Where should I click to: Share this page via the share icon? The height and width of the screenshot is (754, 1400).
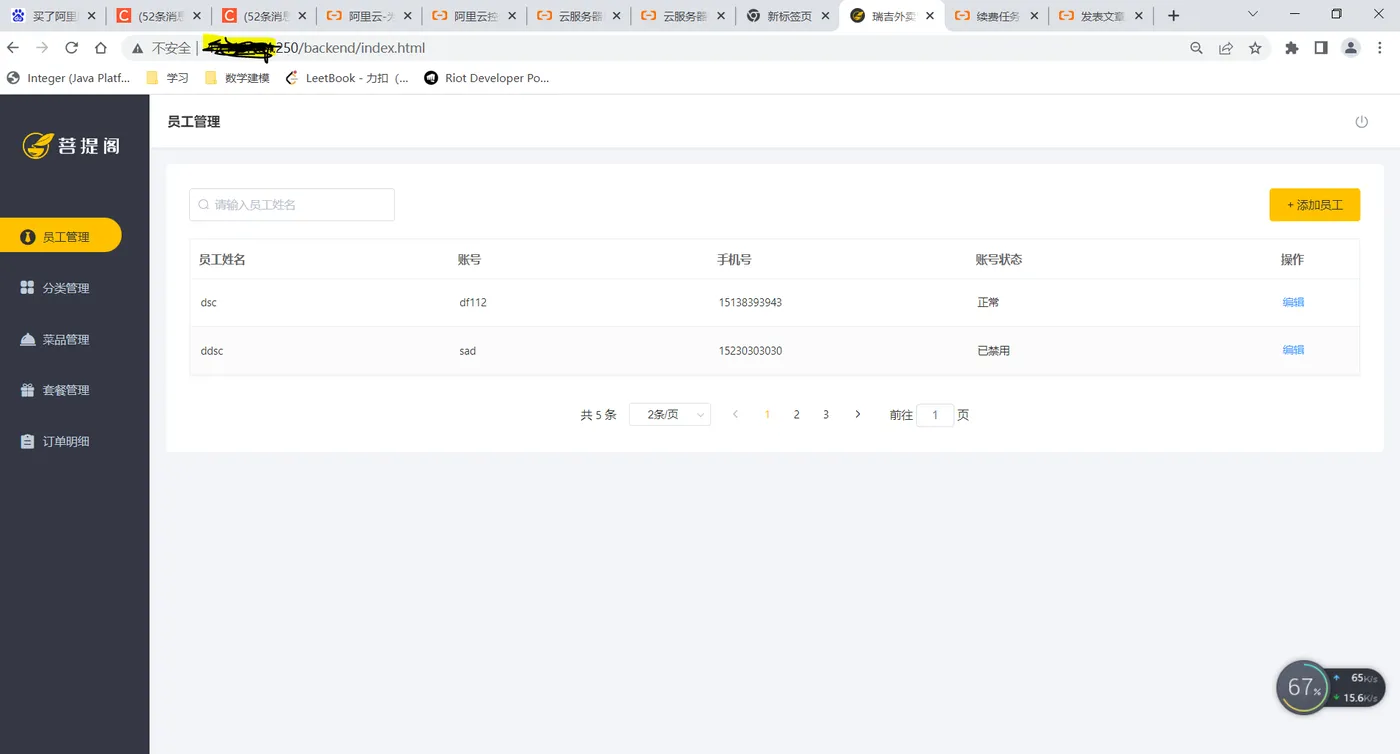pos(1226,48)
